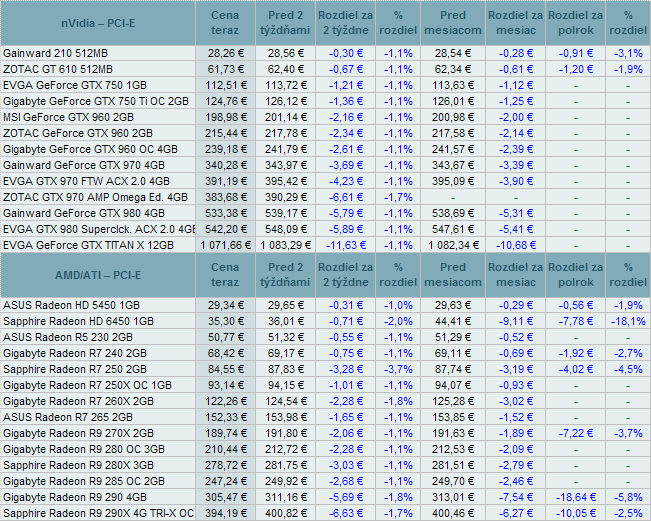Click the -7,22 € half-year difference

(575, 433)
